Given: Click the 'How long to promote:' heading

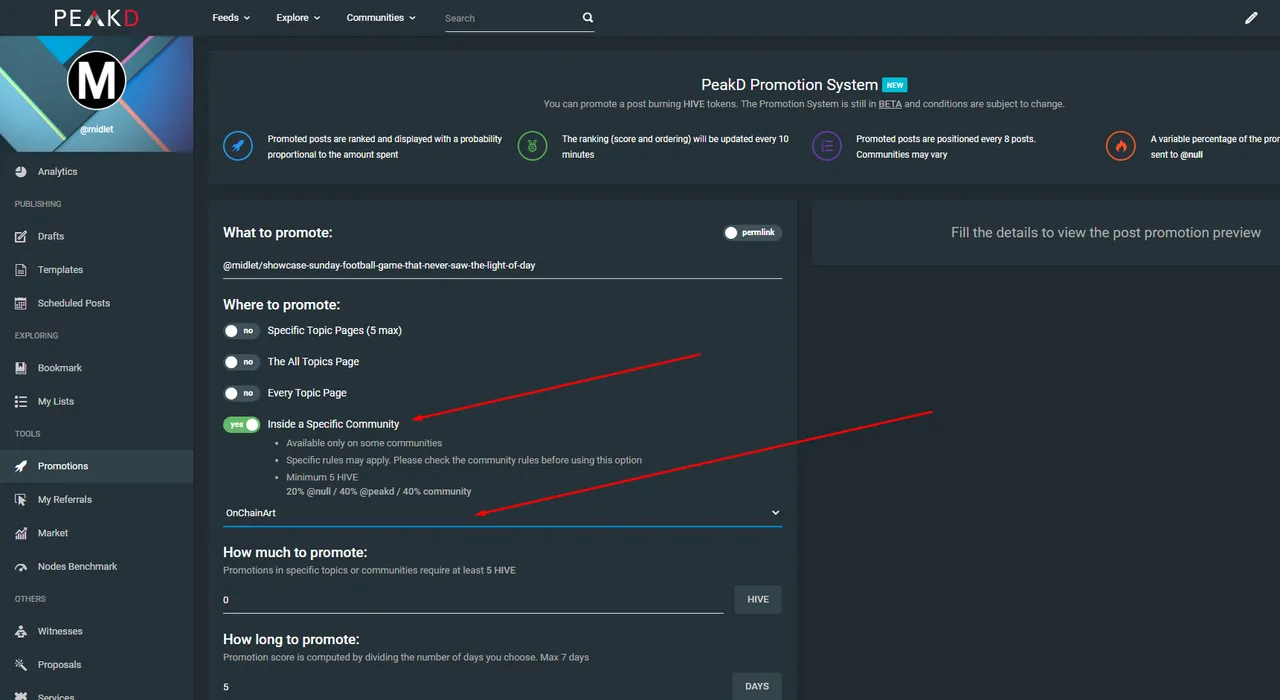Looking at the screenshot, I should coord(291,639).
